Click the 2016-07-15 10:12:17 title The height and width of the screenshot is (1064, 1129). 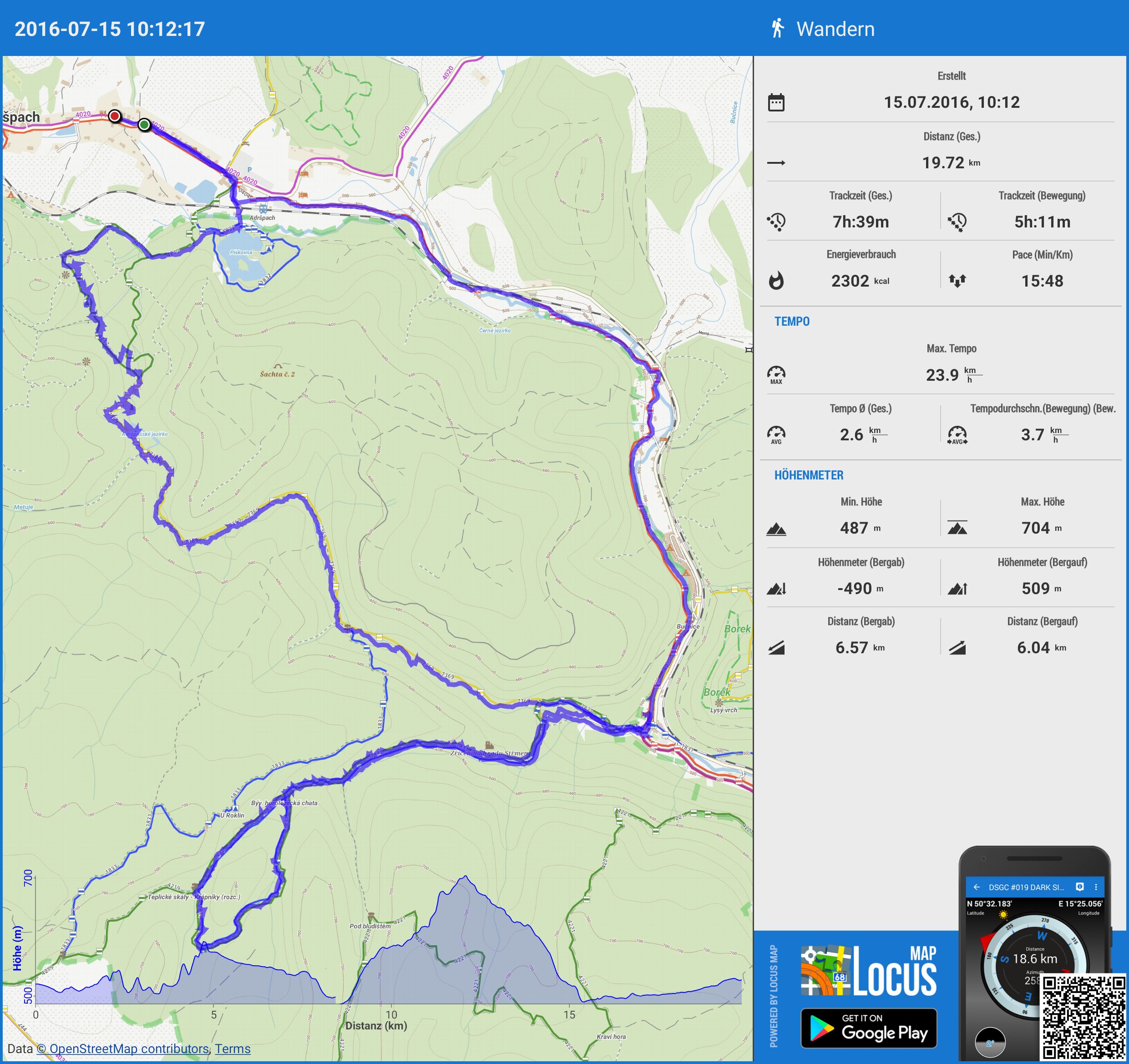[x=110, y=29]
